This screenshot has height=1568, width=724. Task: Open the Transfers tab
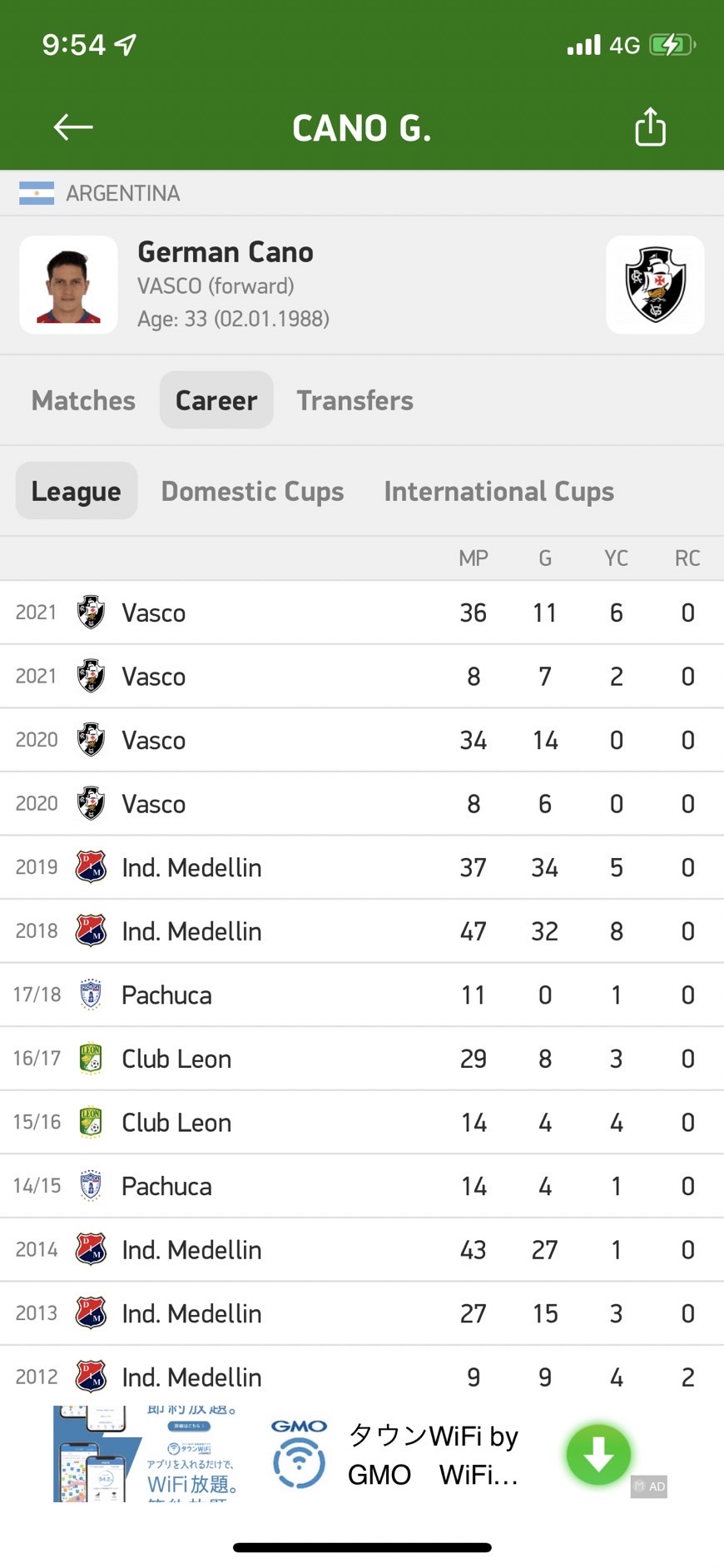[355, 400]
